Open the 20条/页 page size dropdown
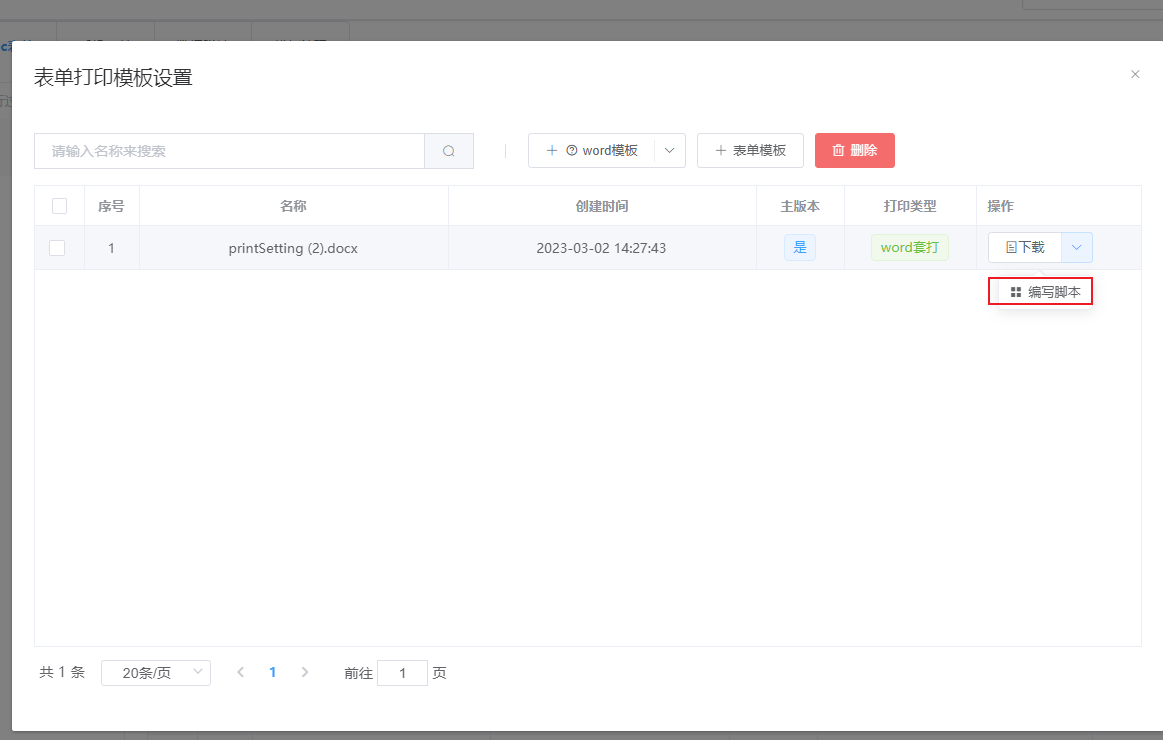The width and height of the screenshot is (1163, 740). coord(156,673)
